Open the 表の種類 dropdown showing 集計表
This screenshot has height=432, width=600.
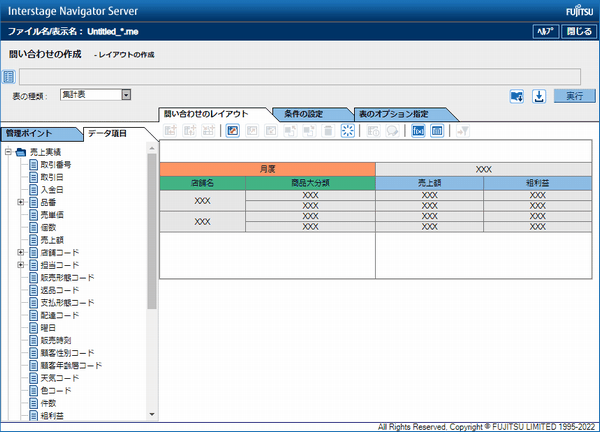[x=95, y=95]
